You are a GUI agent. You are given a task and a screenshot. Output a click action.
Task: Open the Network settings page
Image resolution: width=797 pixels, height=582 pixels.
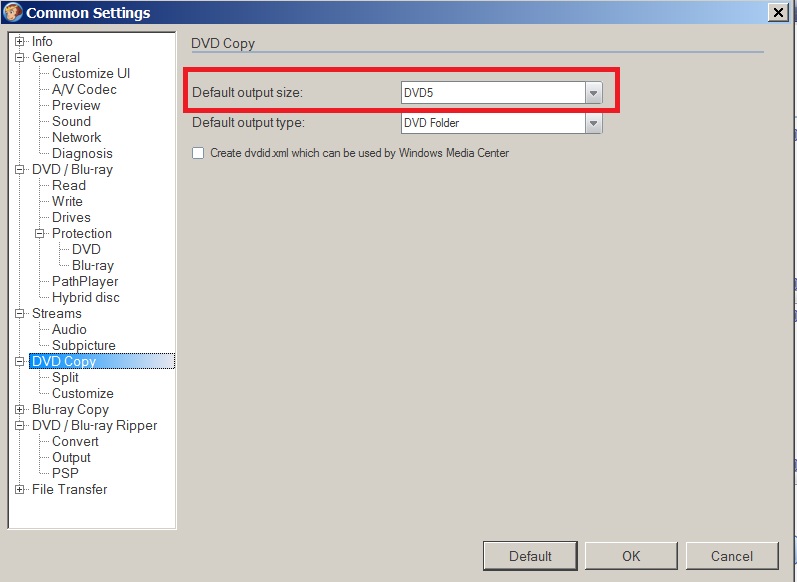click(x=77, y=137)
